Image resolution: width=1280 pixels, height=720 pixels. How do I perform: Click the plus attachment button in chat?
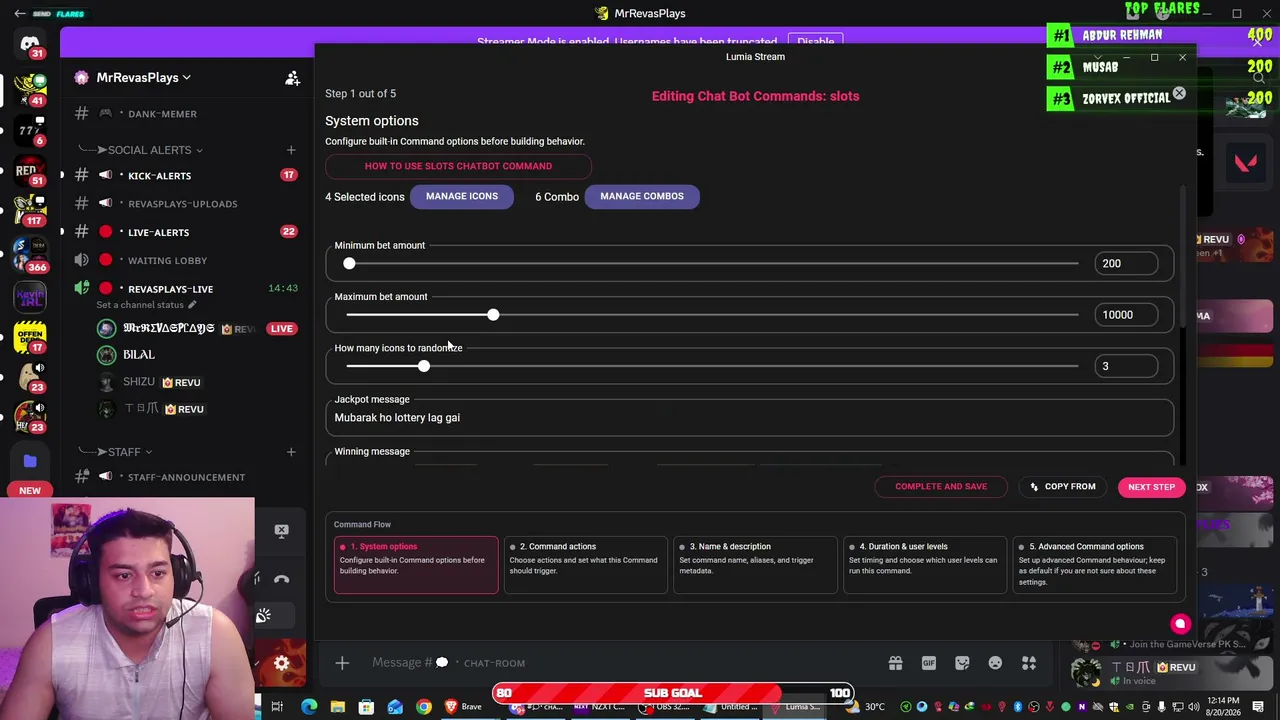point(342,663)
